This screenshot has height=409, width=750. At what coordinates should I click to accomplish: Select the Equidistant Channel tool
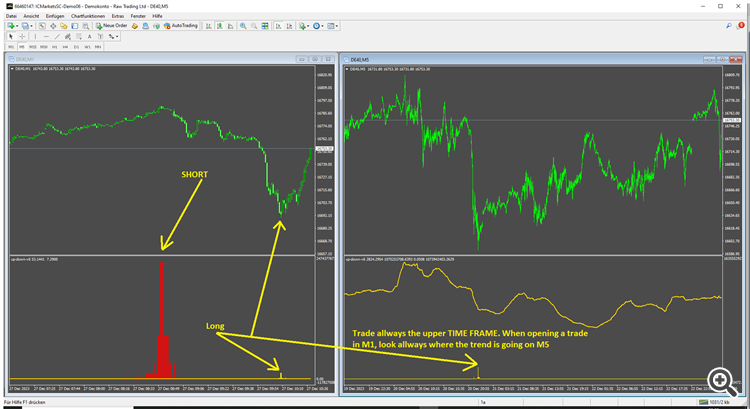(x=67, y=36)
